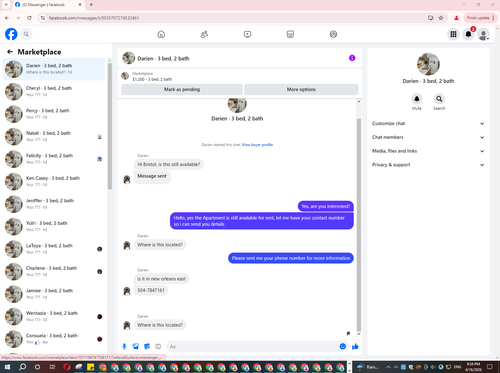Reload the page in browser toolbar
The image size is (500, 373).
pos(29,18)
